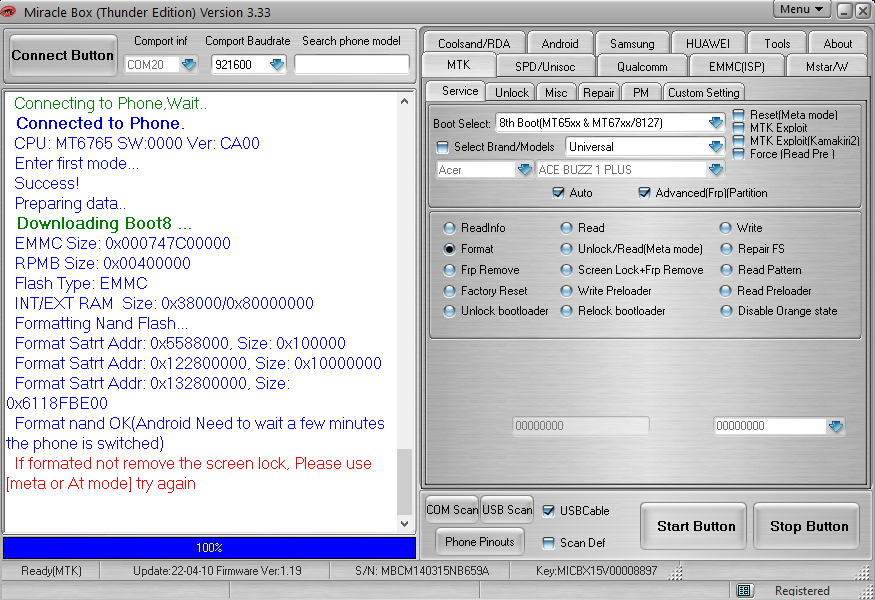Enable the Scan Def checkbox
This screenshot has height=600, width=875.
(549, 543)
